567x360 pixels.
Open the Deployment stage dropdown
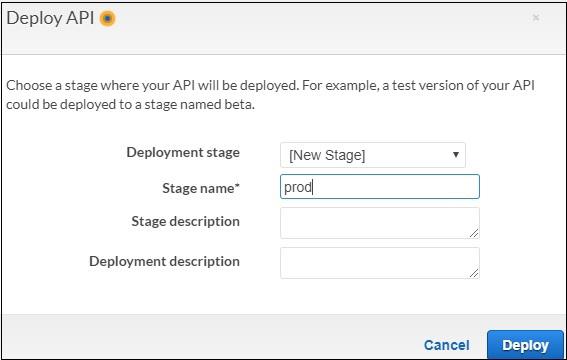pyautogui.click(x=373, y=155)
